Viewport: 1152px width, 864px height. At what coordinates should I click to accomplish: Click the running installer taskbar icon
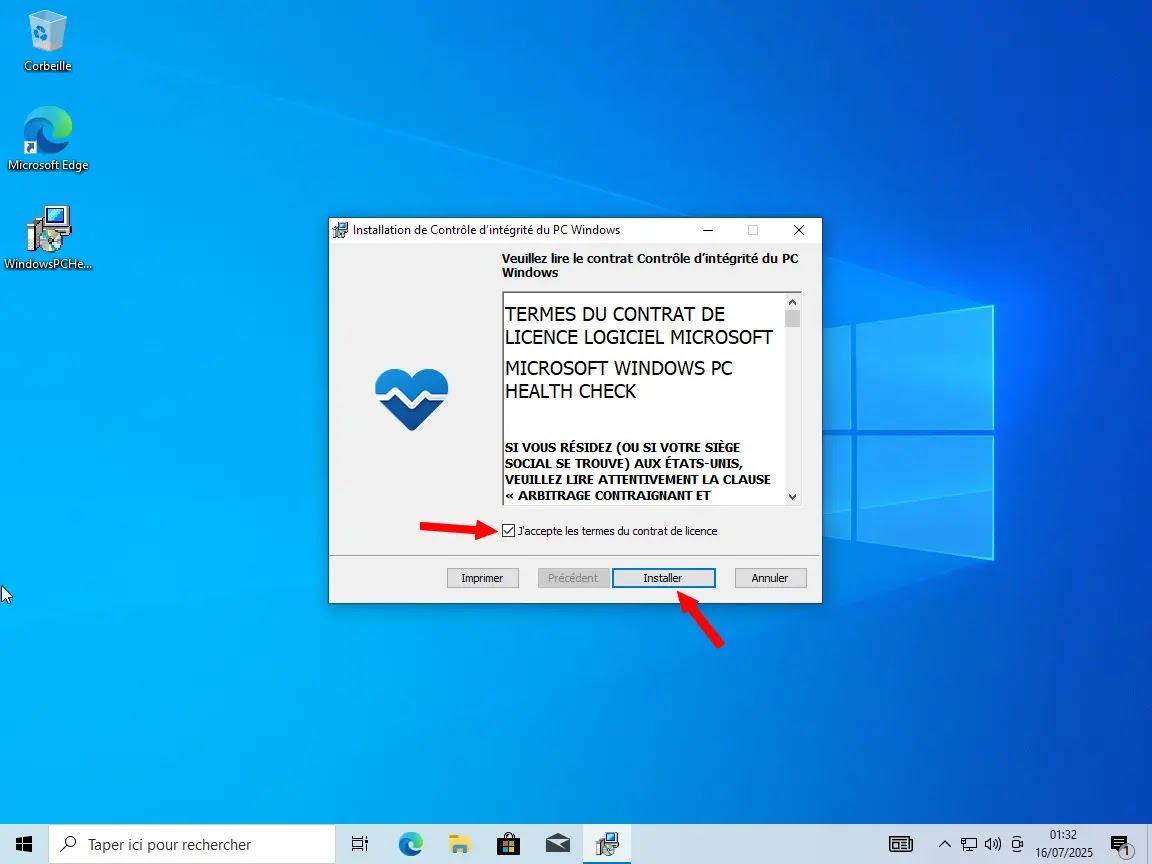[607, 844]
